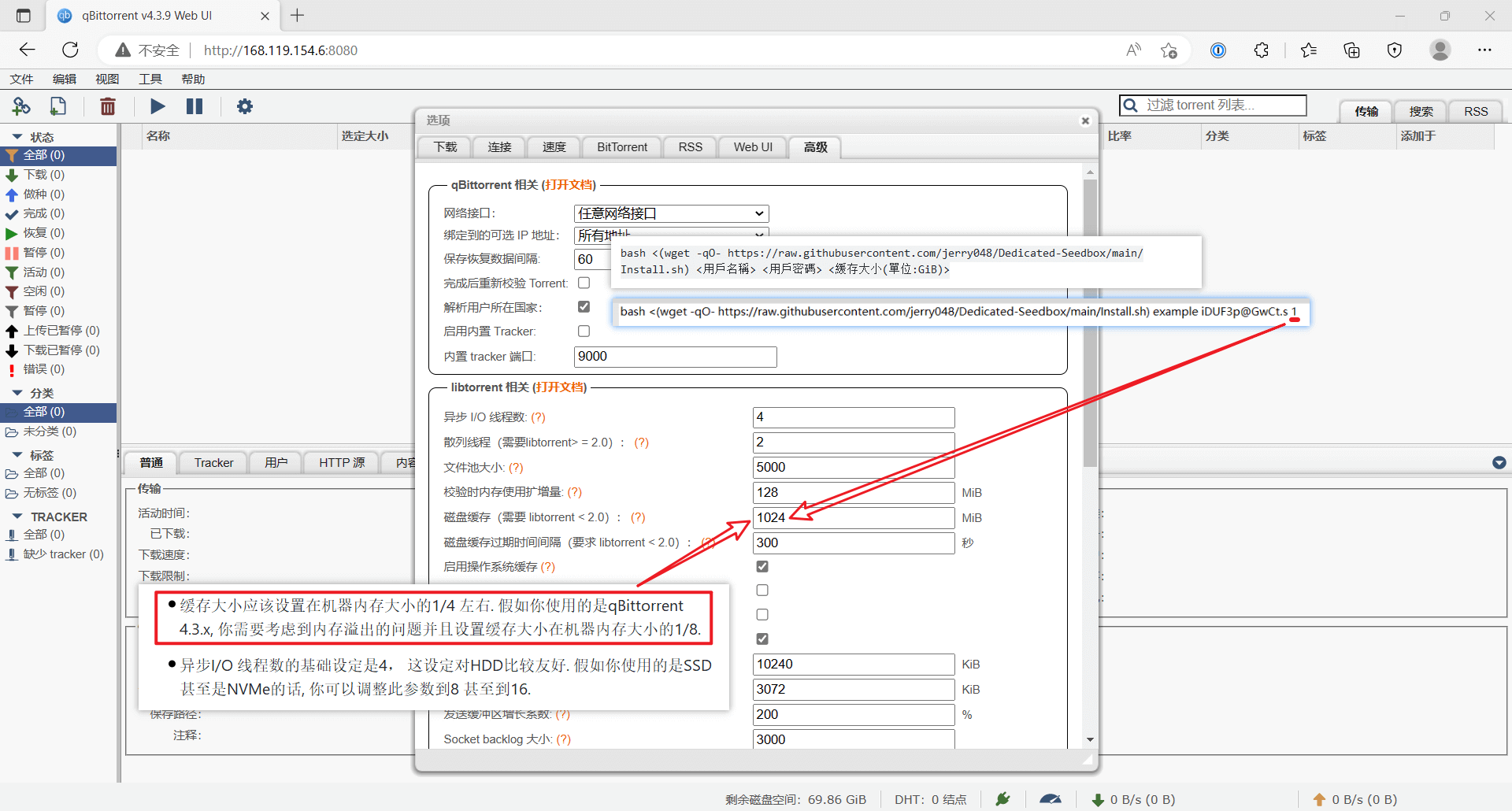The height and width of the screenshot is (811, 1512).
Task: Click browser essentials shield icon
Action: pos(1395,50)
